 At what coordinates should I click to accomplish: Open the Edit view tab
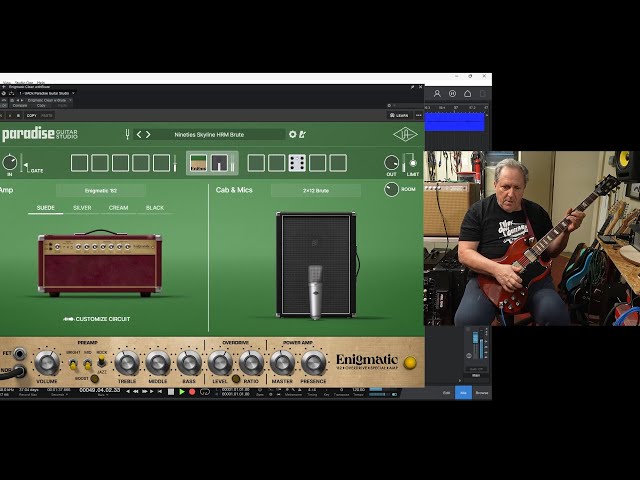pos(446,393)
